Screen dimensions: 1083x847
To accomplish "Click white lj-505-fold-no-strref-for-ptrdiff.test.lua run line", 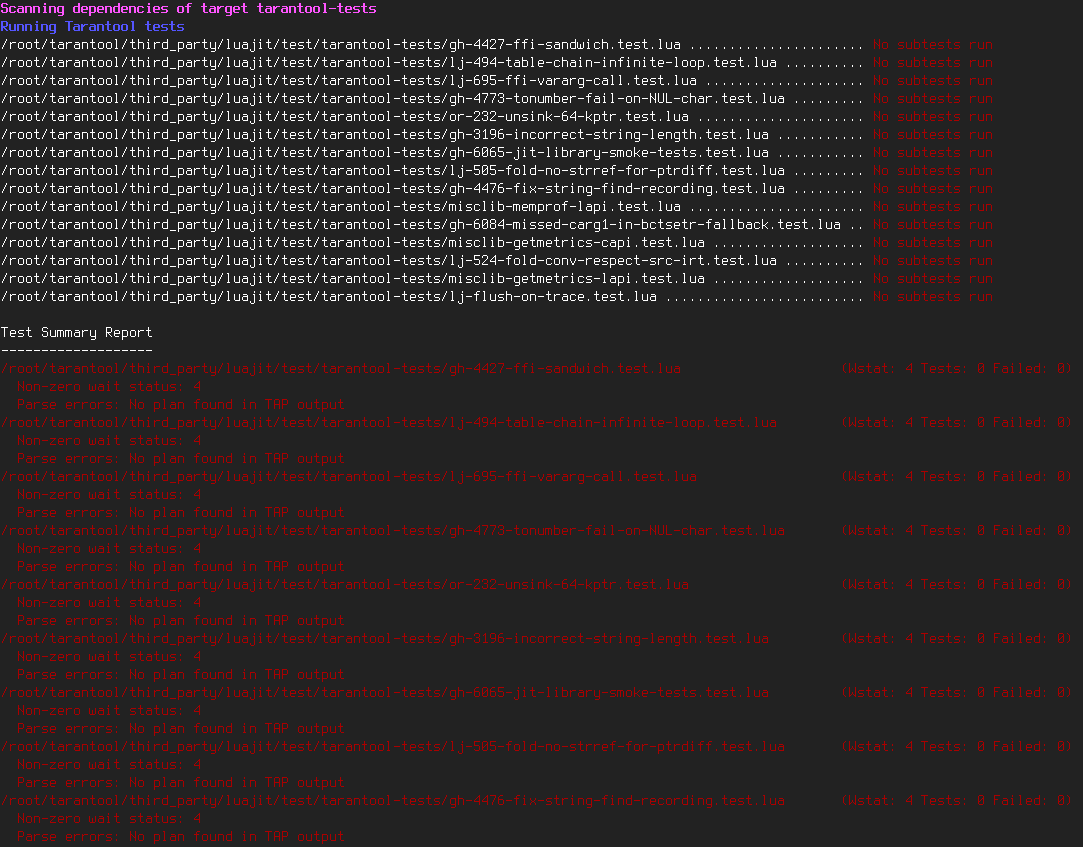I will pos(432,170).
